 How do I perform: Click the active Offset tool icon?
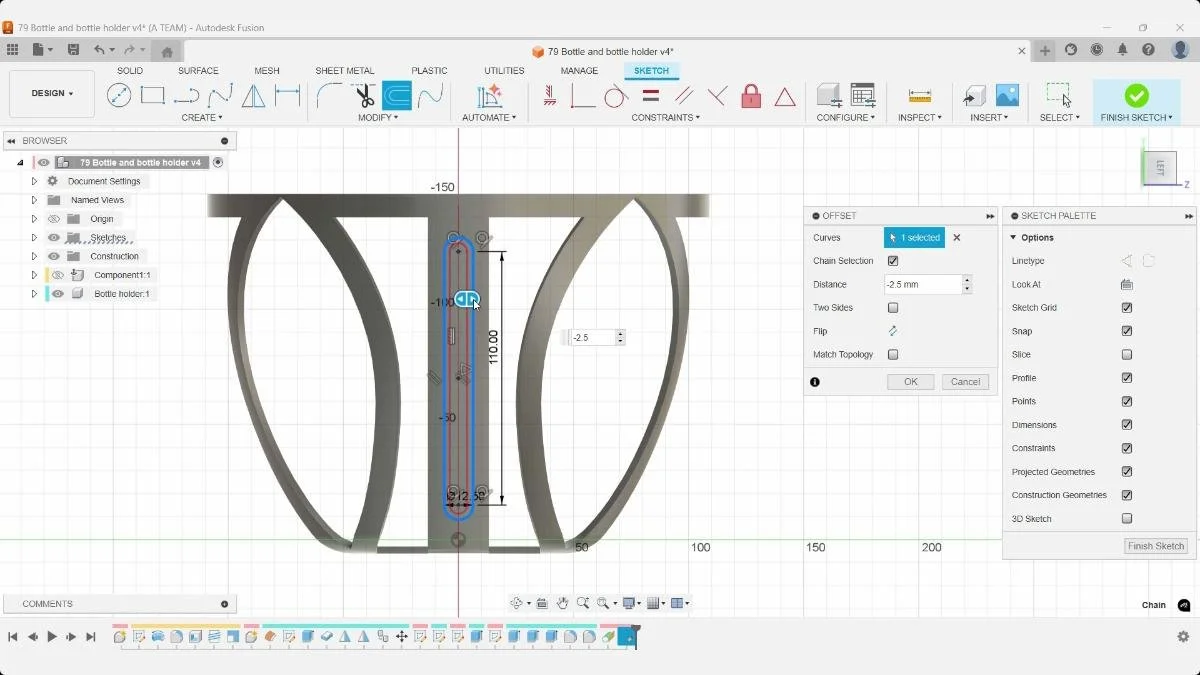[x=397, y=96]
